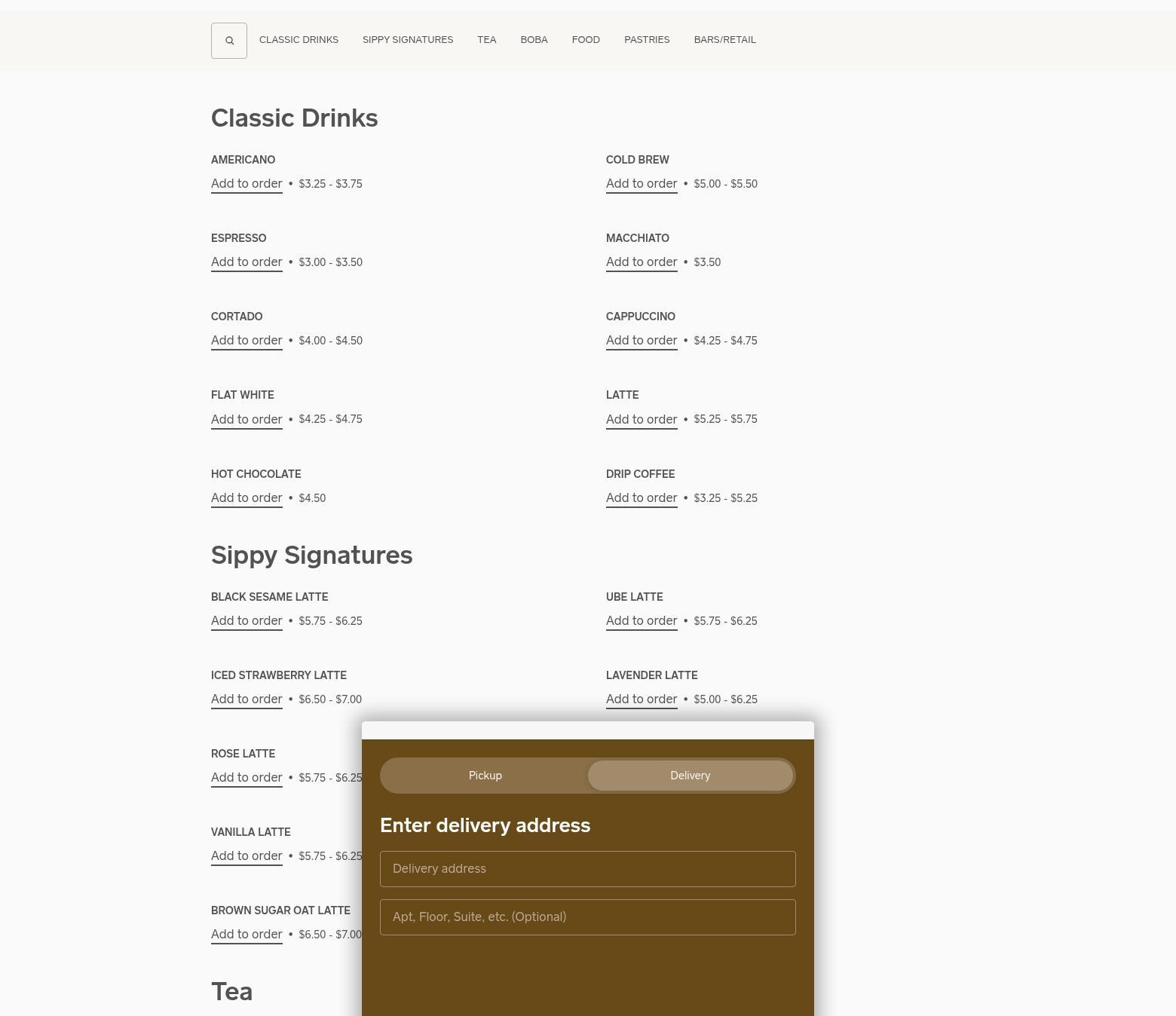Select the Pastries category
The image size is (1176, 1016).
646,40
